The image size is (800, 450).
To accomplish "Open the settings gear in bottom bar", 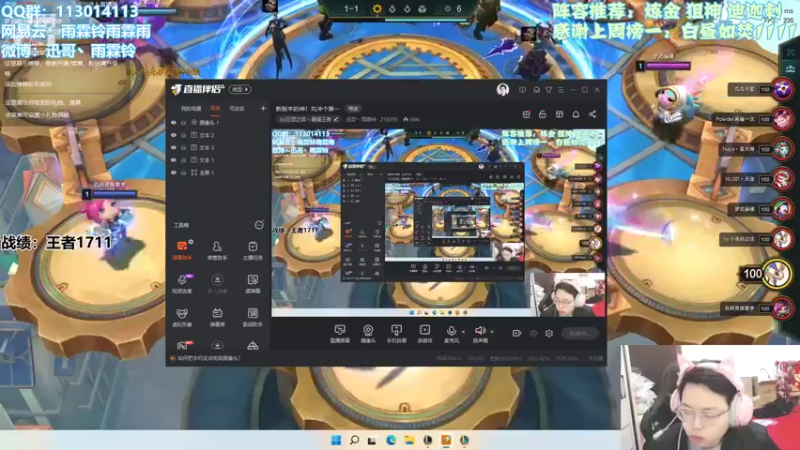I will pyautogui.click(x=549, y=333).
